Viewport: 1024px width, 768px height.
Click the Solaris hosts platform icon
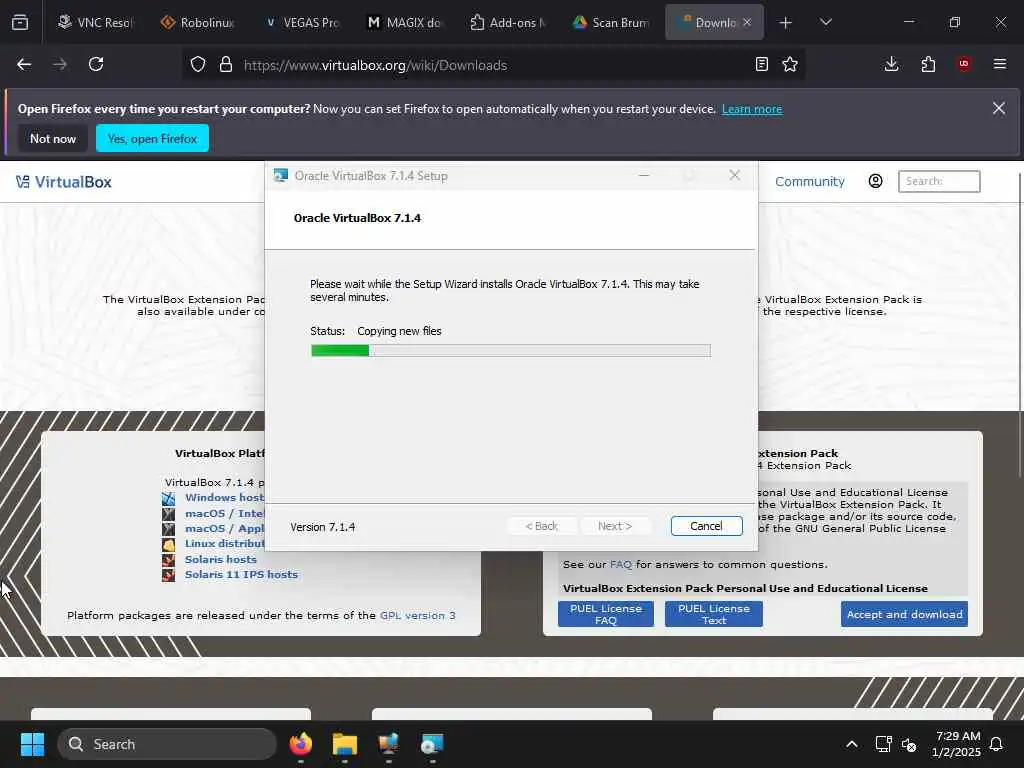coord(168,560)
